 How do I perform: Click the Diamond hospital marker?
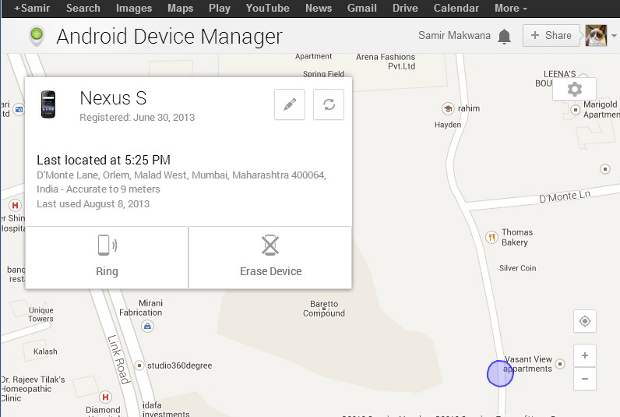coord(105,396)
